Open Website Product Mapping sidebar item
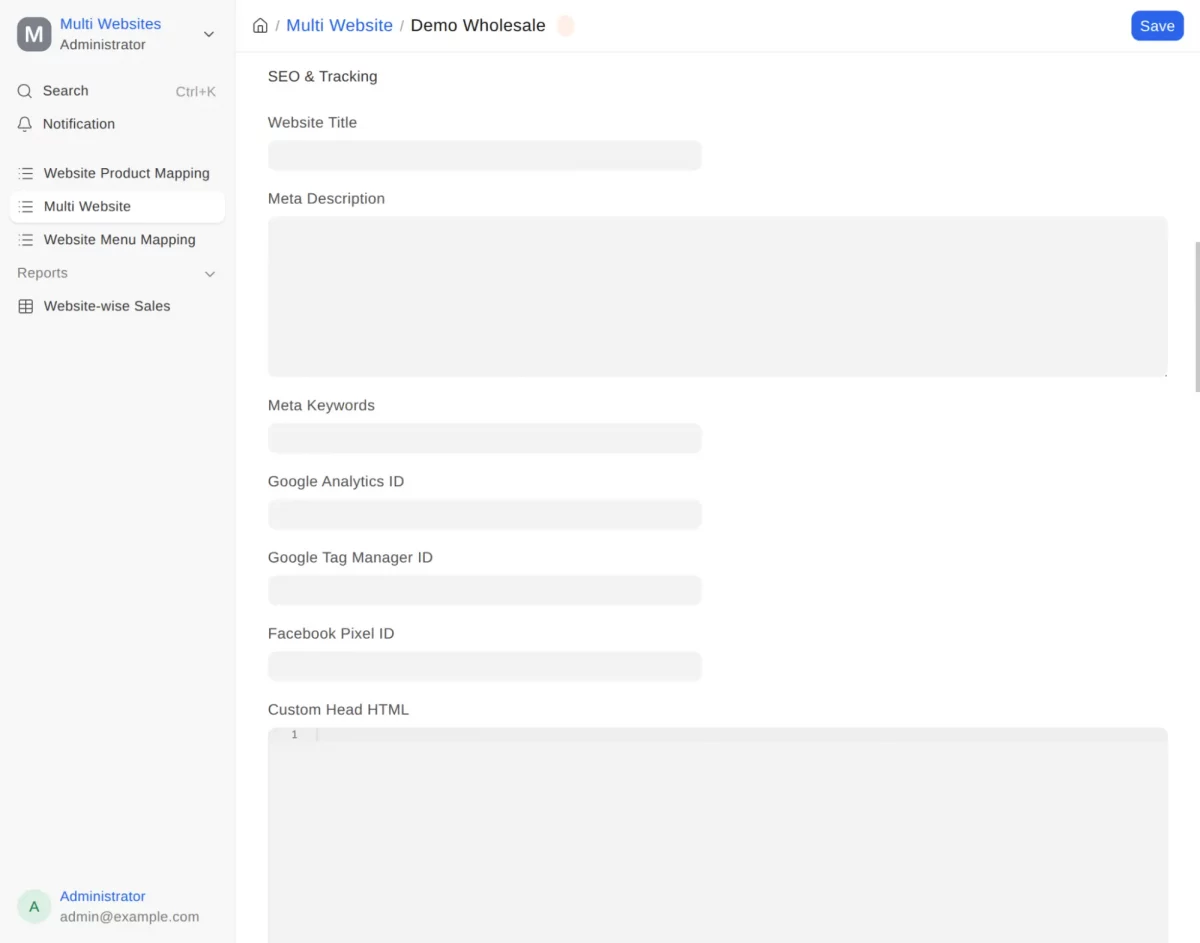Screen dimensions: 1200x943 click(x=117, y=173)
